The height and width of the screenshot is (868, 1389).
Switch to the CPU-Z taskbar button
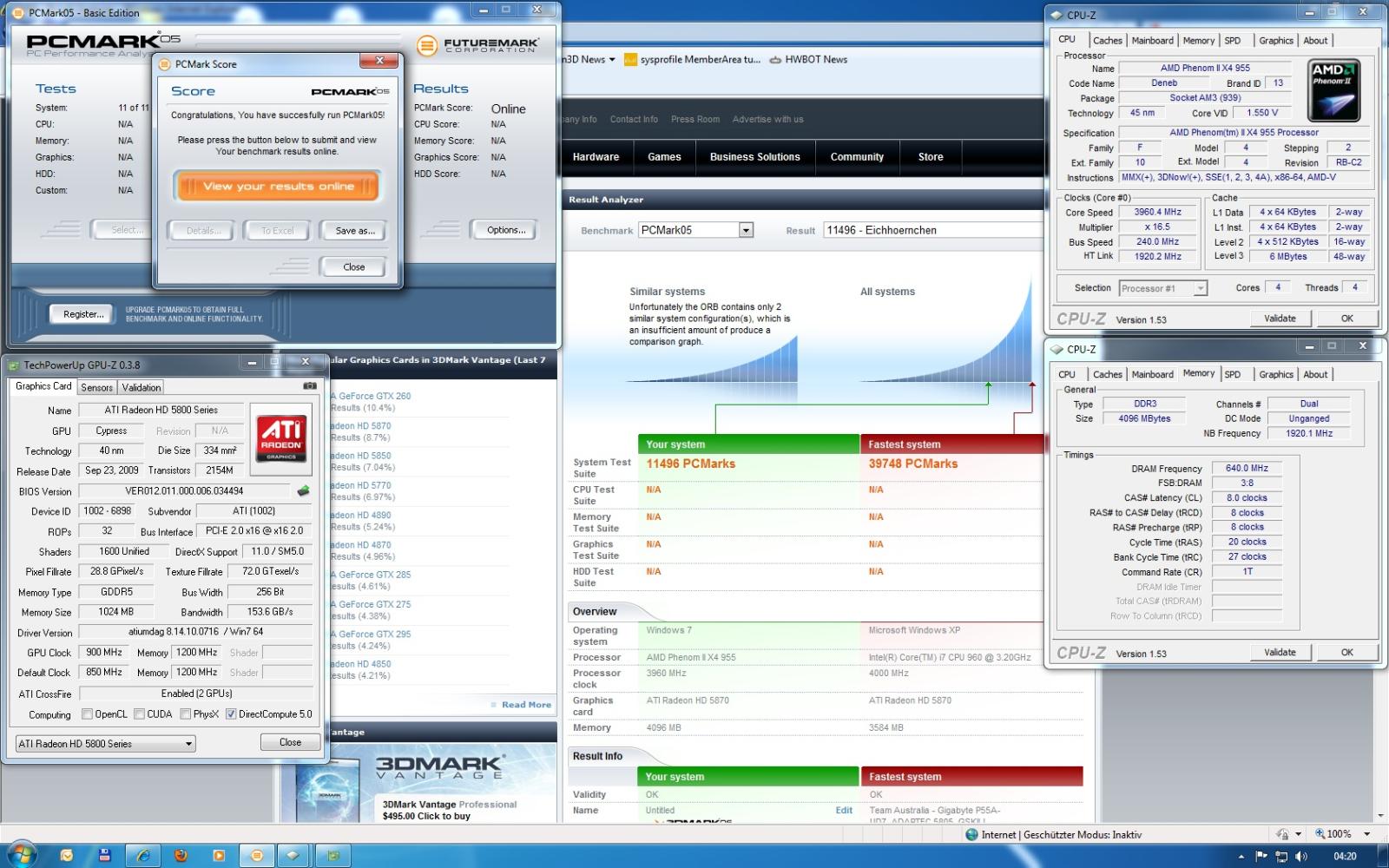pyautogui.click(x=293, y=855)
